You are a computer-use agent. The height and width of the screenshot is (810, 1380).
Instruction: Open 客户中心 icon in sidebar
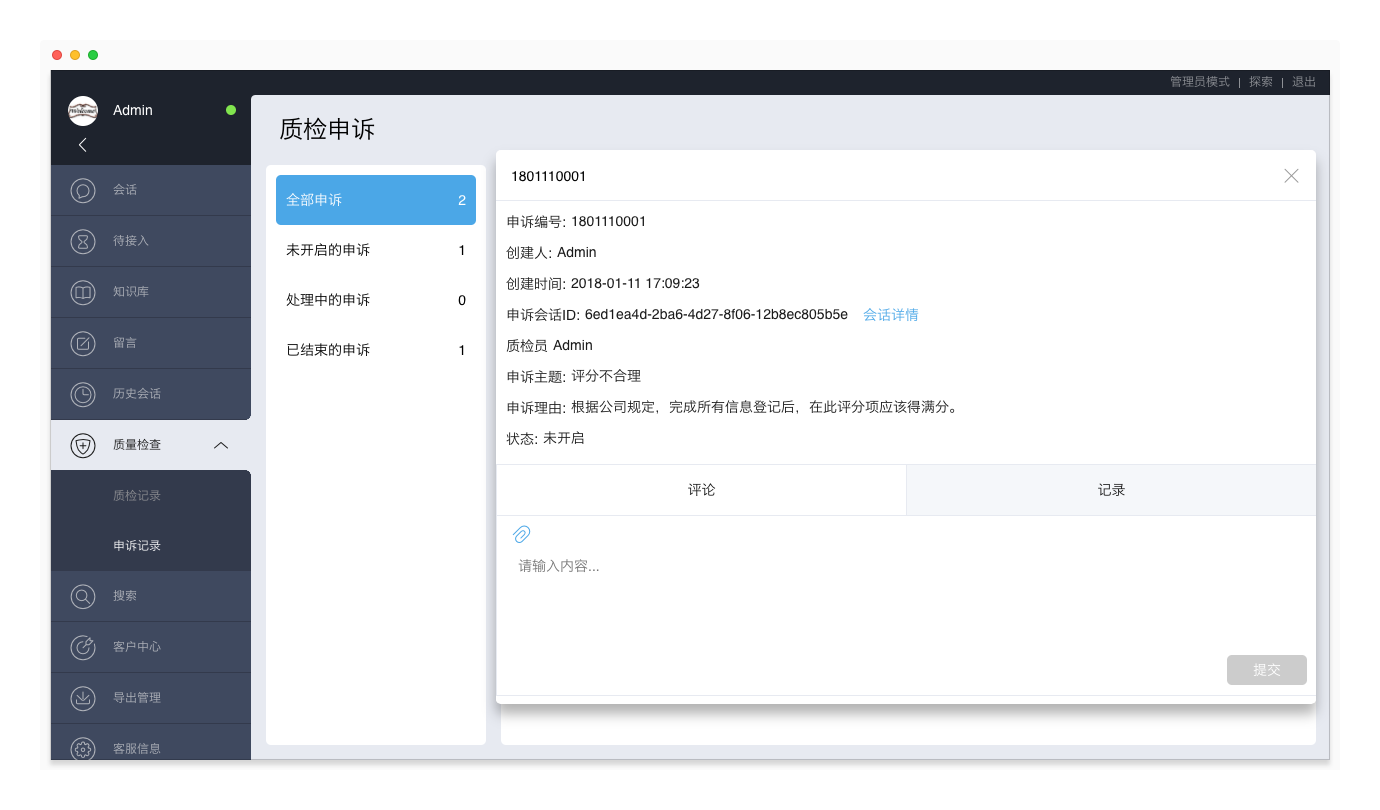point(83,647)
